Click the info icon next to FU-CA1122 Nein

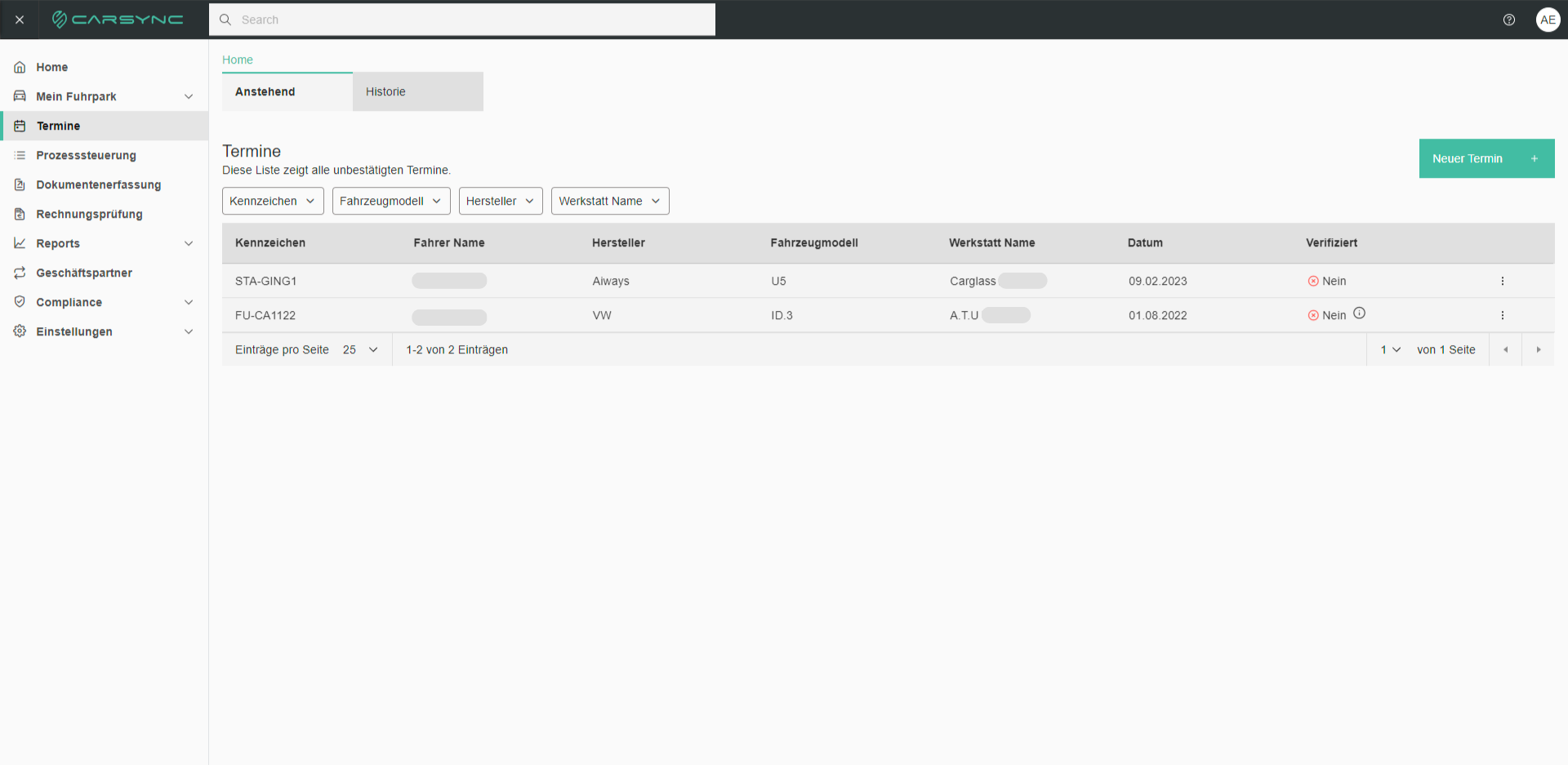(1359, 314)
